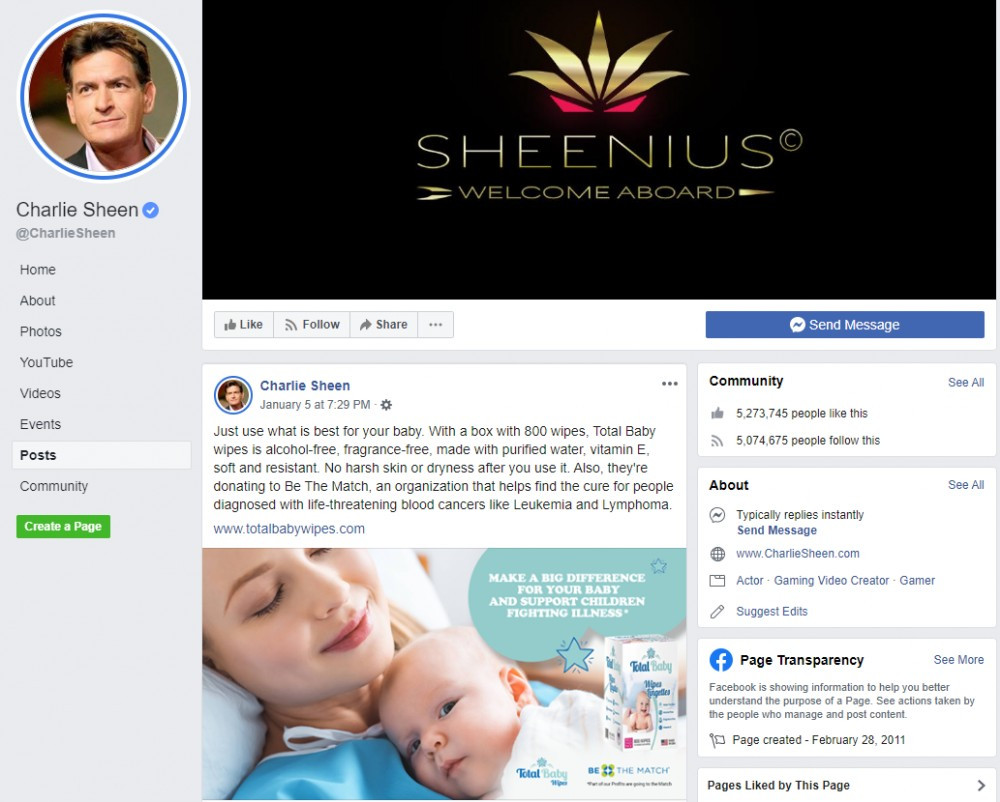Toggle Like on the page
1000x802 pixels.
click(244, 324)
